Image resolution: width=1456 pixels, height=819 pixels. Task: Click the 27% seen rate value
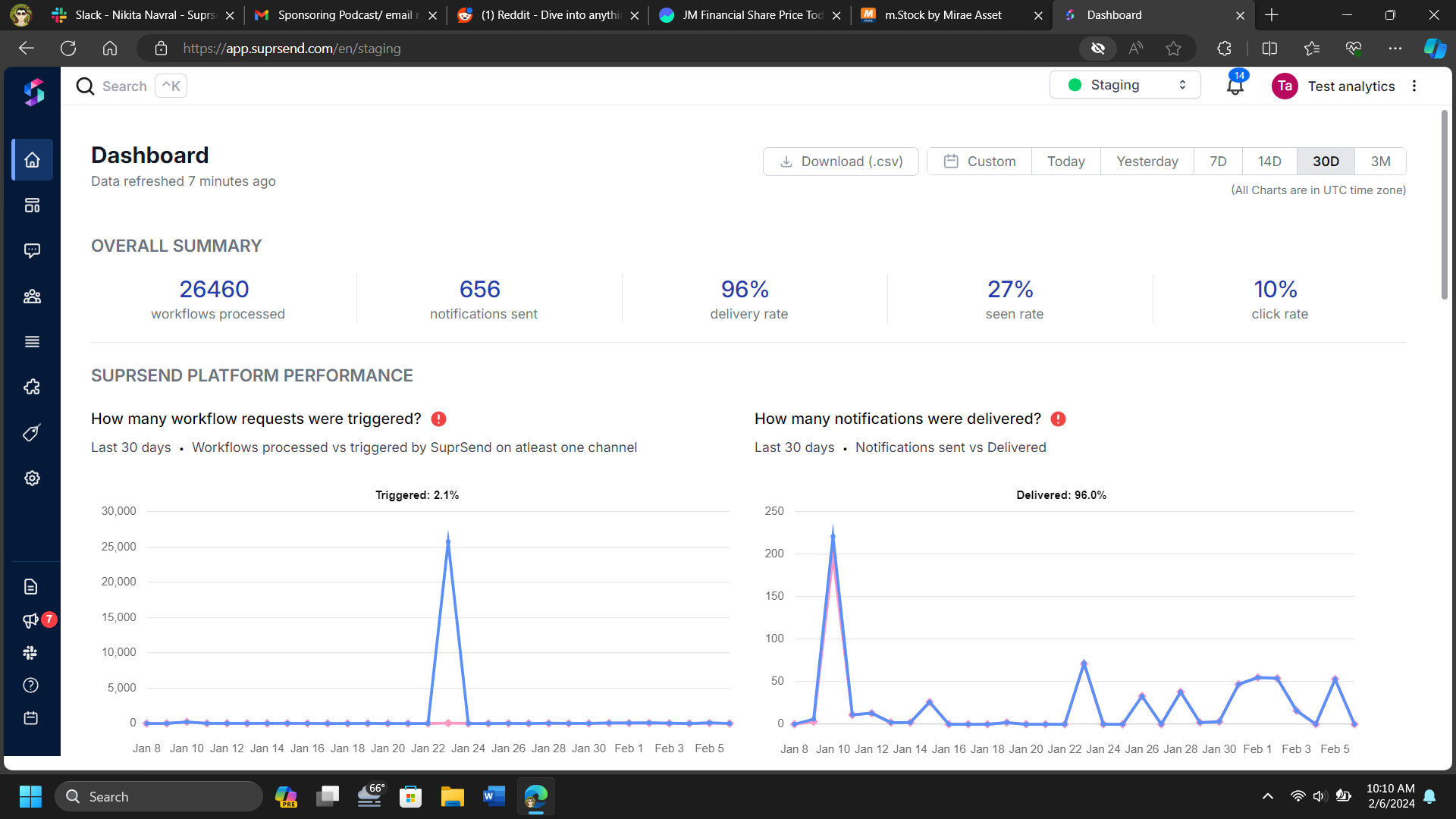coord(1011,289)
